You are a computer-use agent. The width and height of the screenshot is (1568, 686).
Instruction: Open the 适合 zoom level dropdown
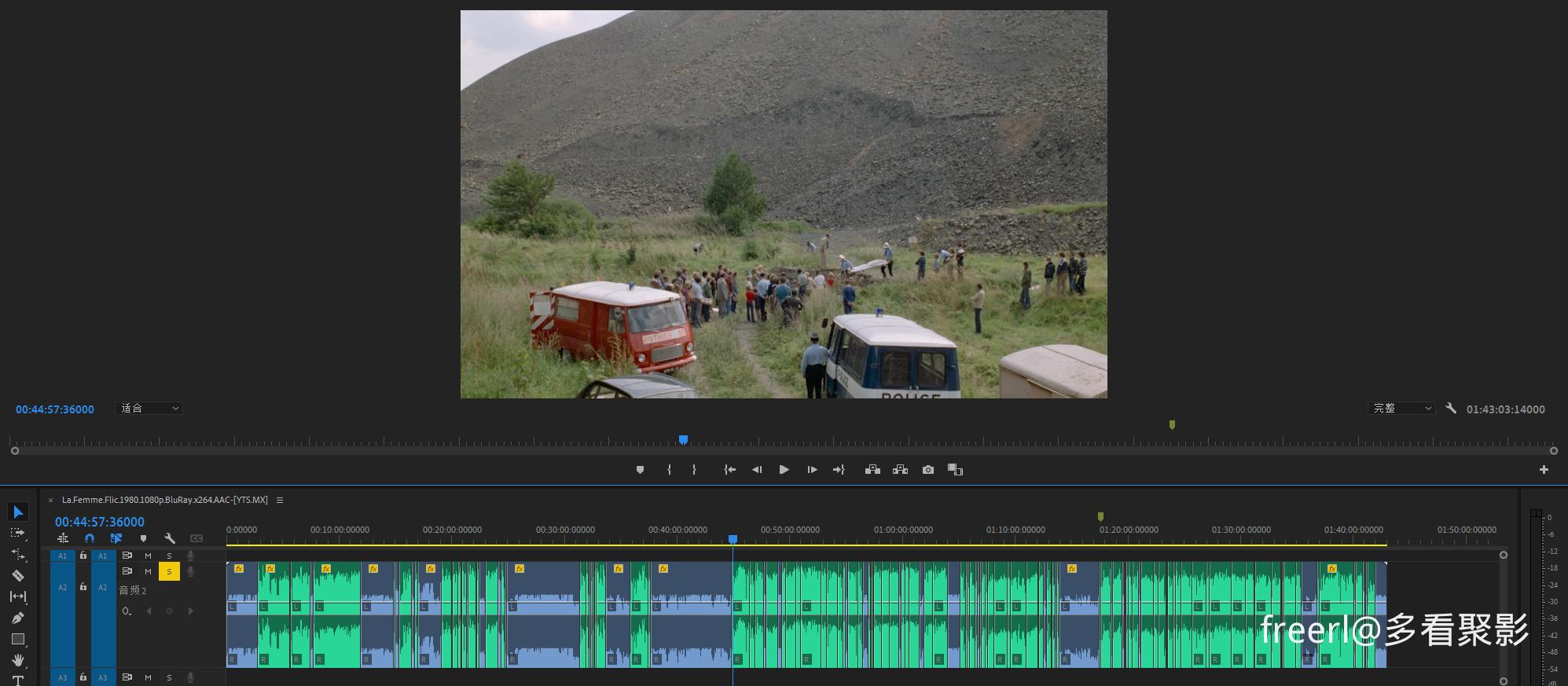click(149, 409)
